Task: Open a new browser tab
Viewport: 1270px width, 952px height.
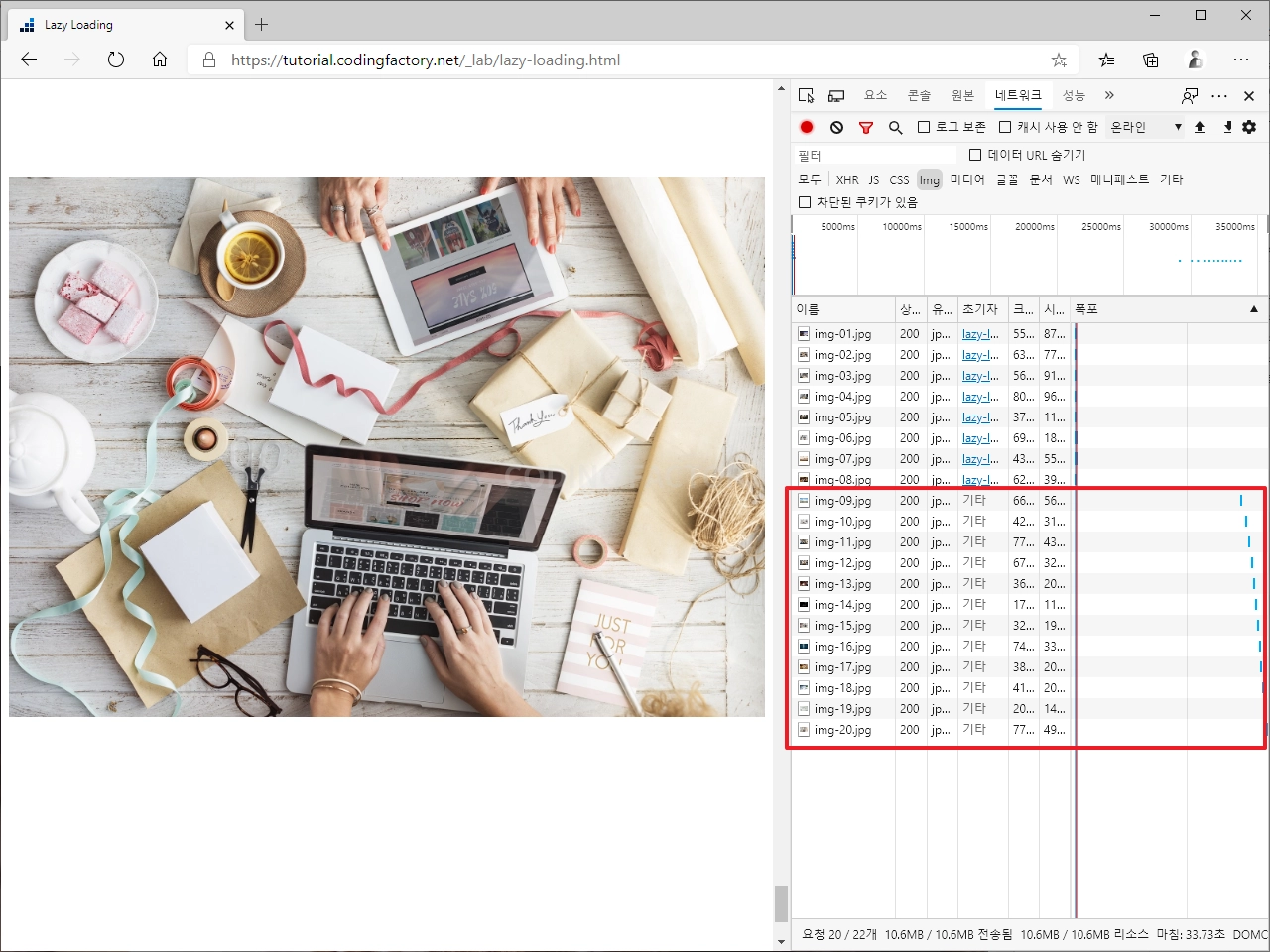Action: pos(262,25)
